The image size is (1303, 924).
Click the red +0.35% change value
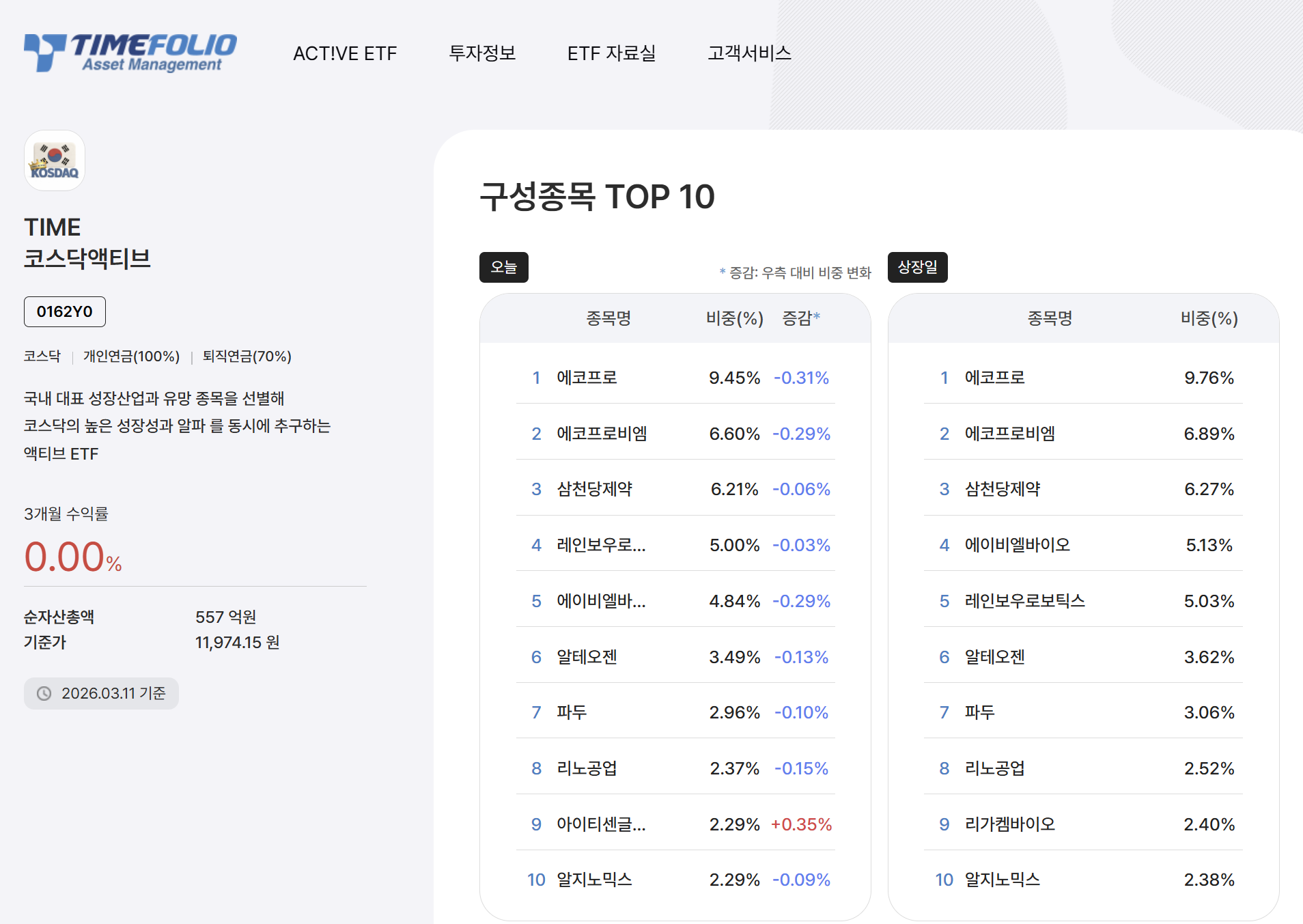(802, 824)
